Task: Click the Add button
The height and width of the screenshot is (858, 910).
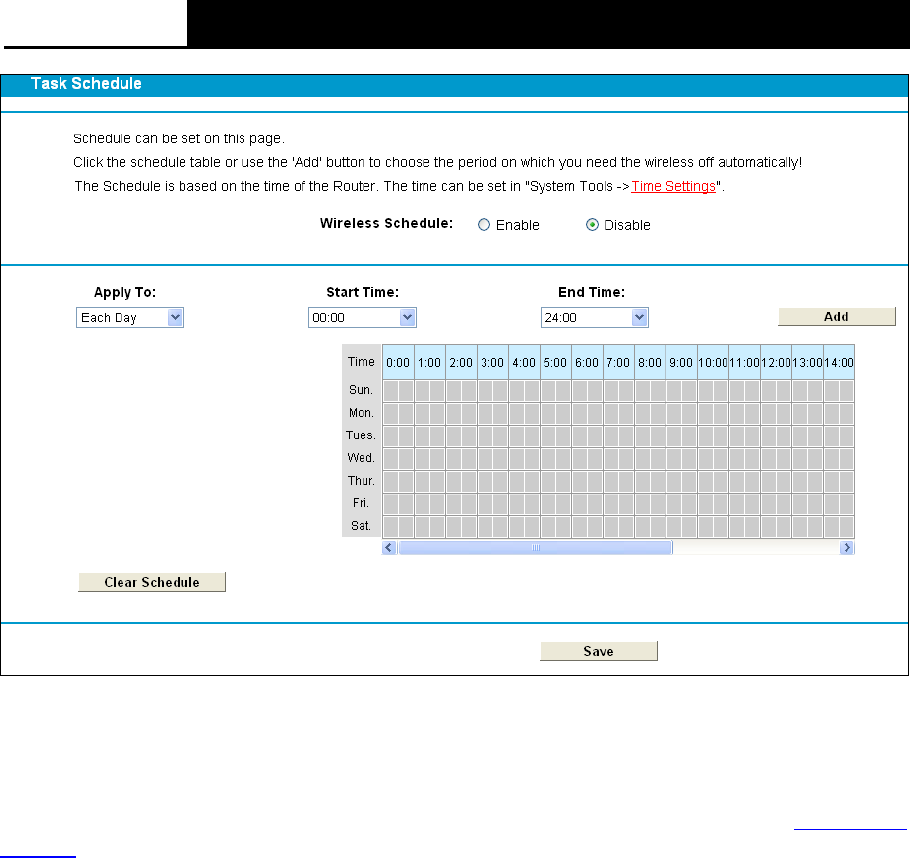Action: tap(836, 317)
